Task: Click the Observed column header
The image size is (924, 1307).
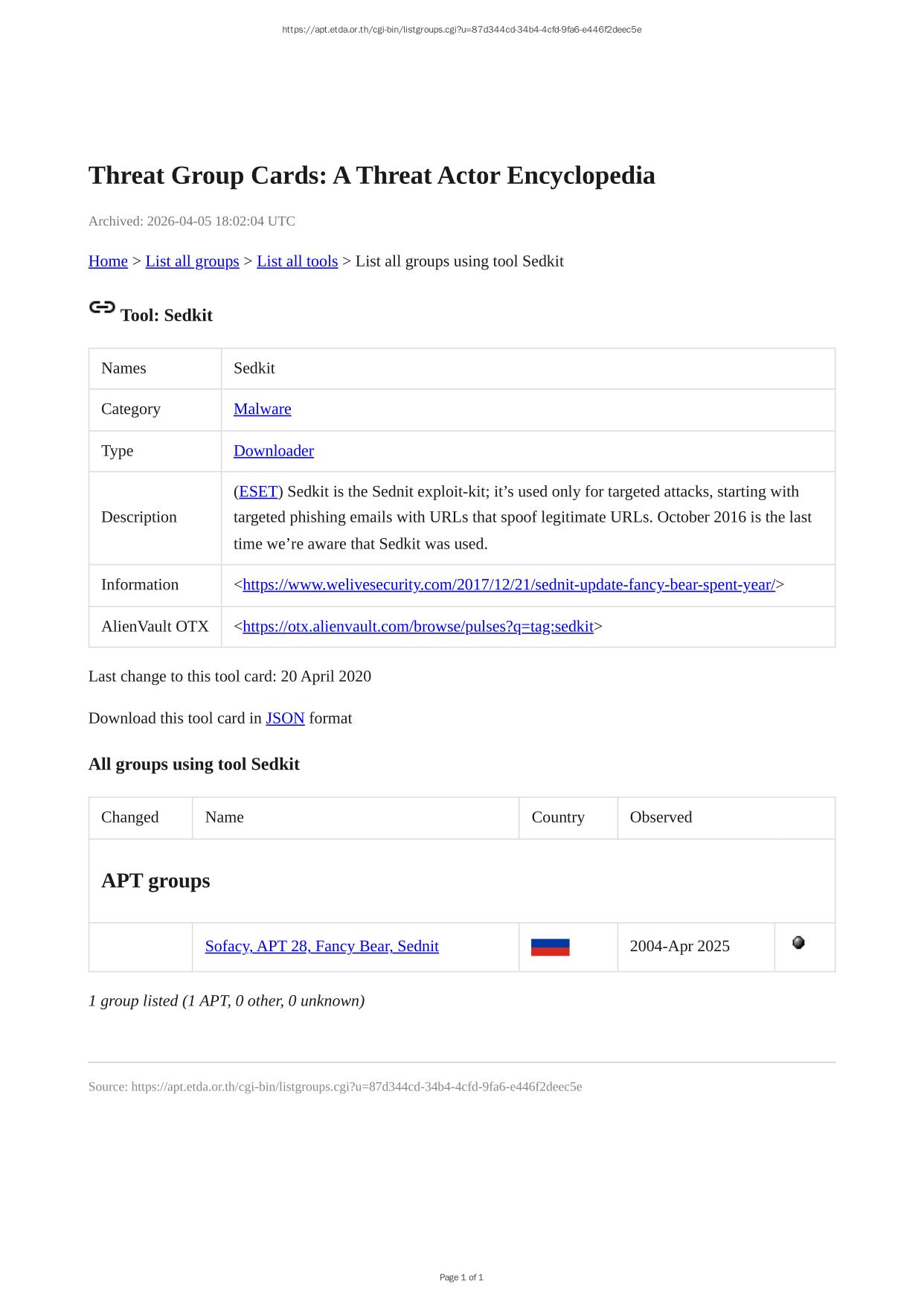Action: [661, 817]
